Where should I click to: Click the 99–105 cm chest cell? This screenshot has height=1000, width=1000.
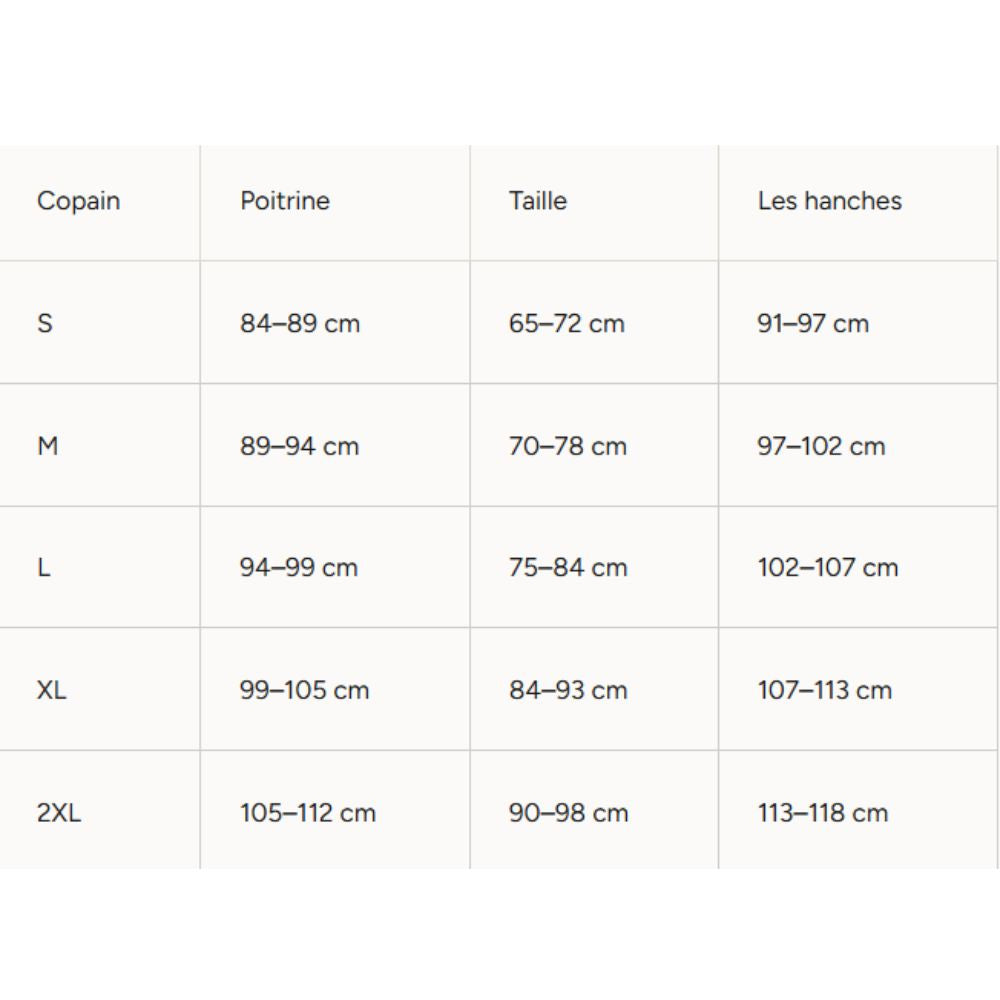tap(305, 691)
